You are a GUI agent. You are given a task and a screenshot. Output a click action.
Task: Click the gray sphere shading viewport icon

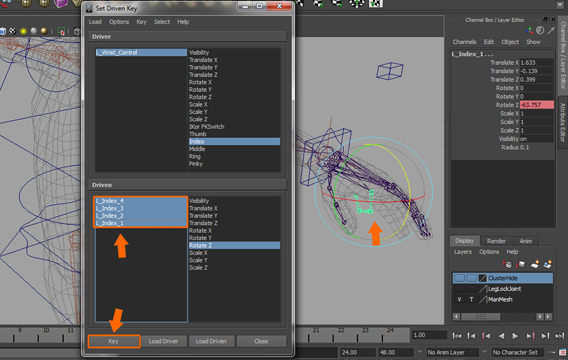point(34,31)
